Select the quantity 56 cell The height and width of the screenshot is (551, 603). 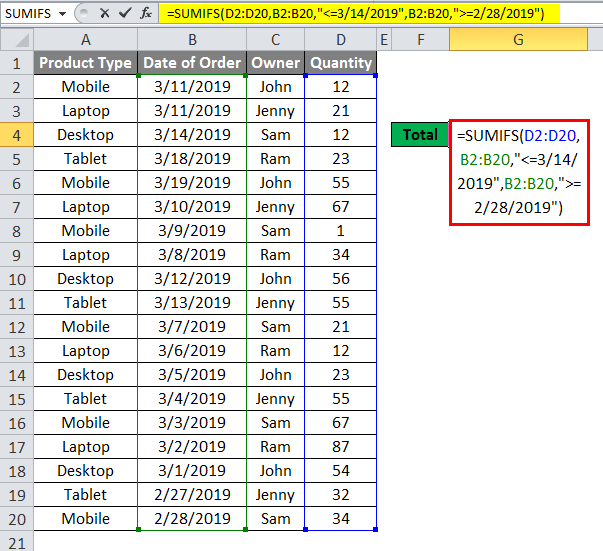[341, 279]
